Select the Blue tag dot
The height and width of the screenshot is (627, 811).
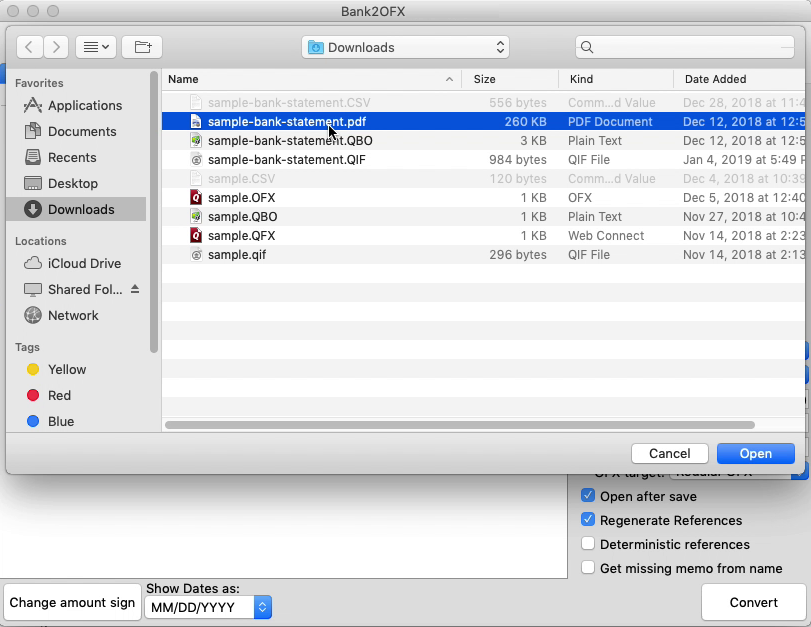[33, 421]
